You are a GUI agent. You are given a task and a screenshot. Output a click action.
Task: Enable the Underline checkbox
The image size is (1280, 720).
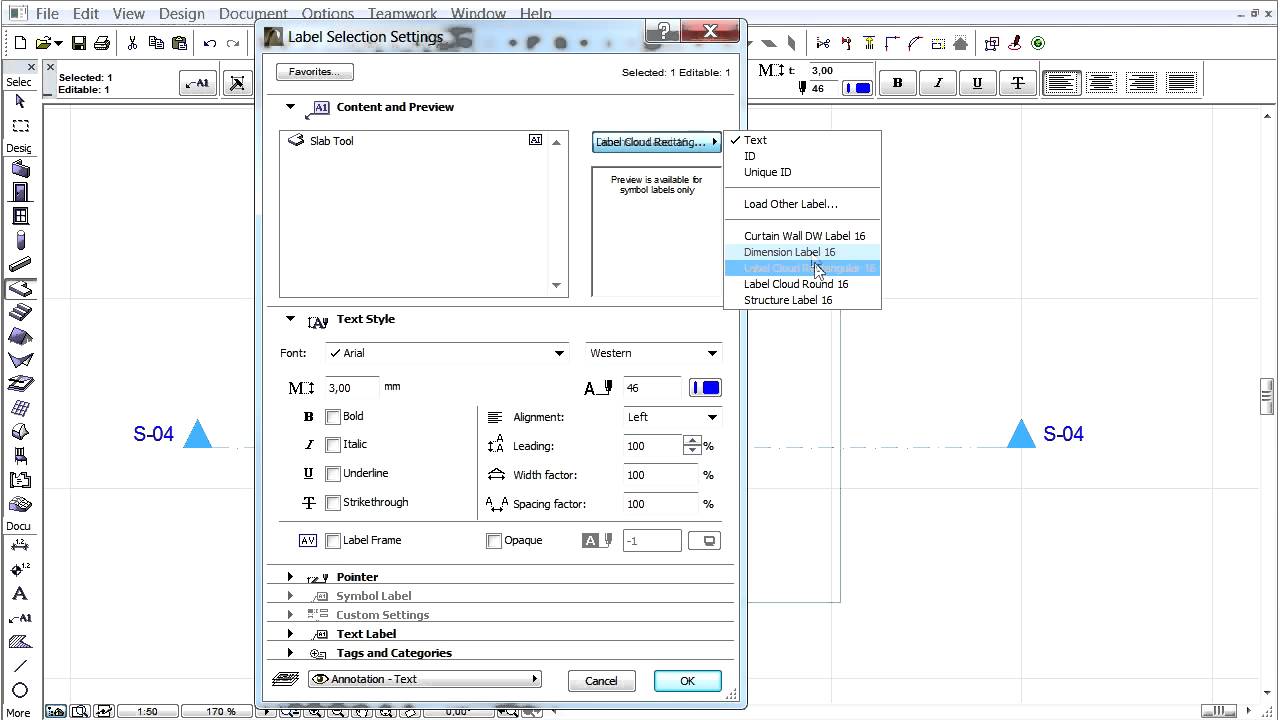click(333, 474)
